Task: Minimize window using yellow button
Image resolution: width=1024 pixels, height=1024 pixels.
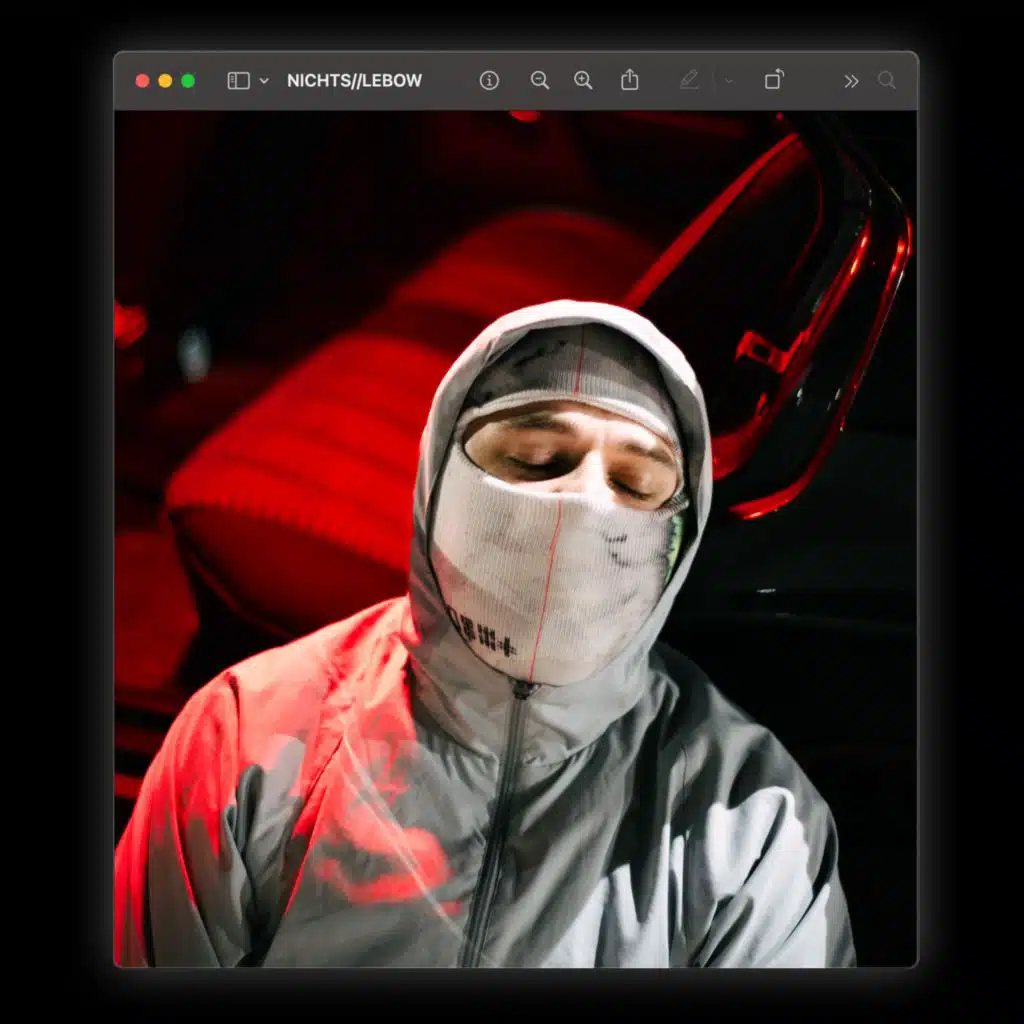Action: [165, 81]
